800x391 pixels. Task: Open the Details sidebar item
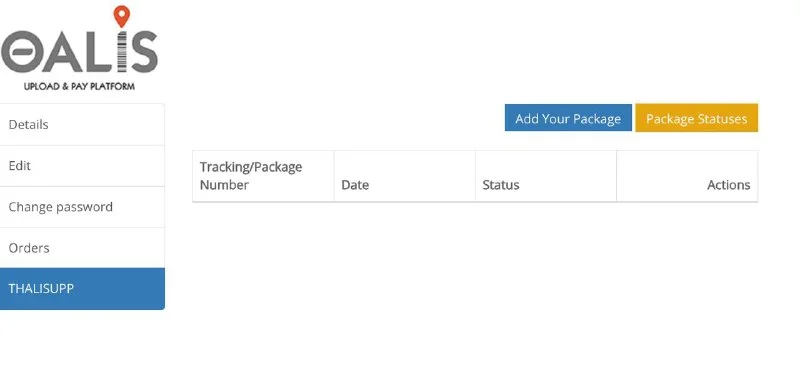pos(82,125)
